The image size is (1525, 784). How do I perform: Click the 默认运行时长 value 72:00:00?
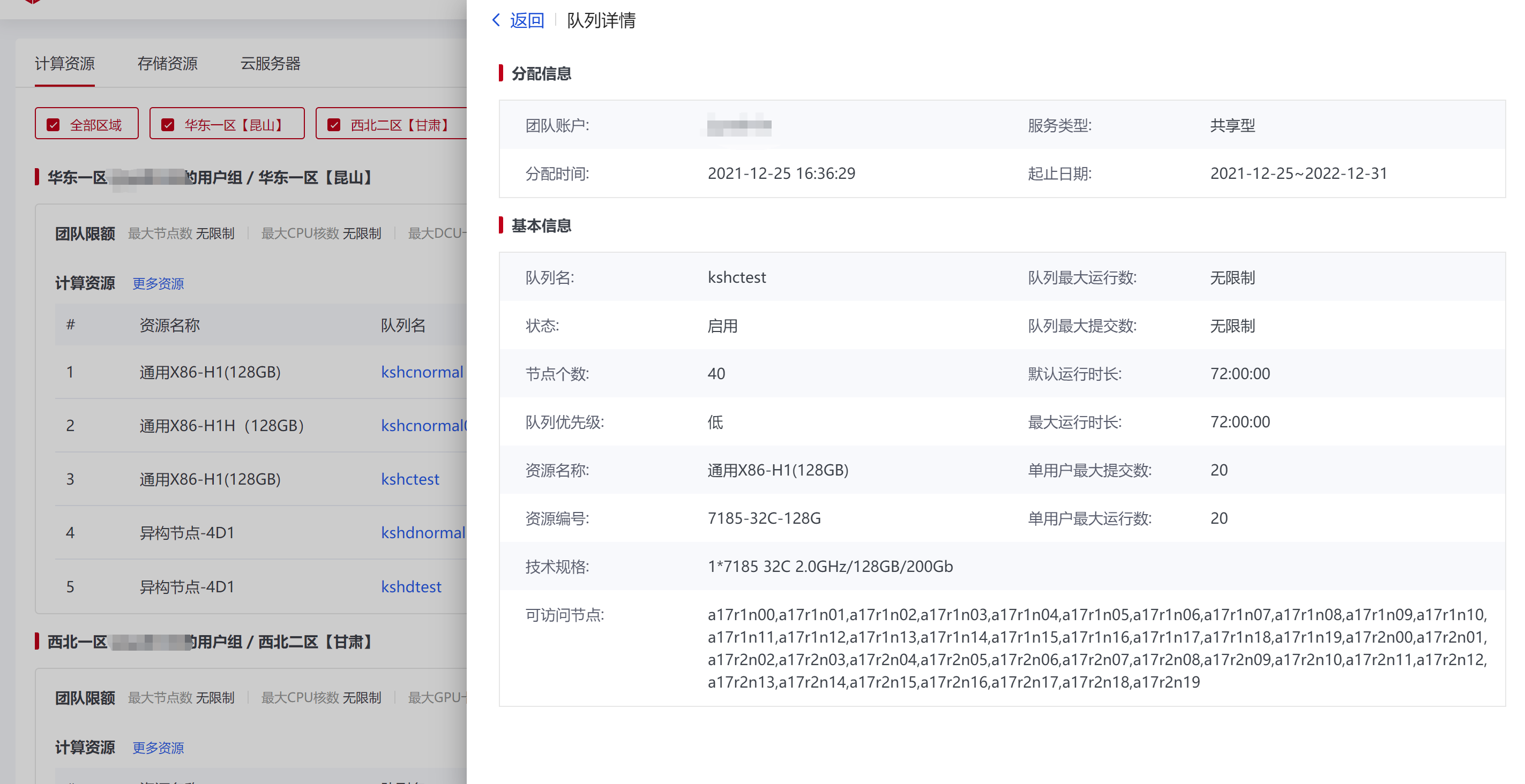click(1240, 374)
